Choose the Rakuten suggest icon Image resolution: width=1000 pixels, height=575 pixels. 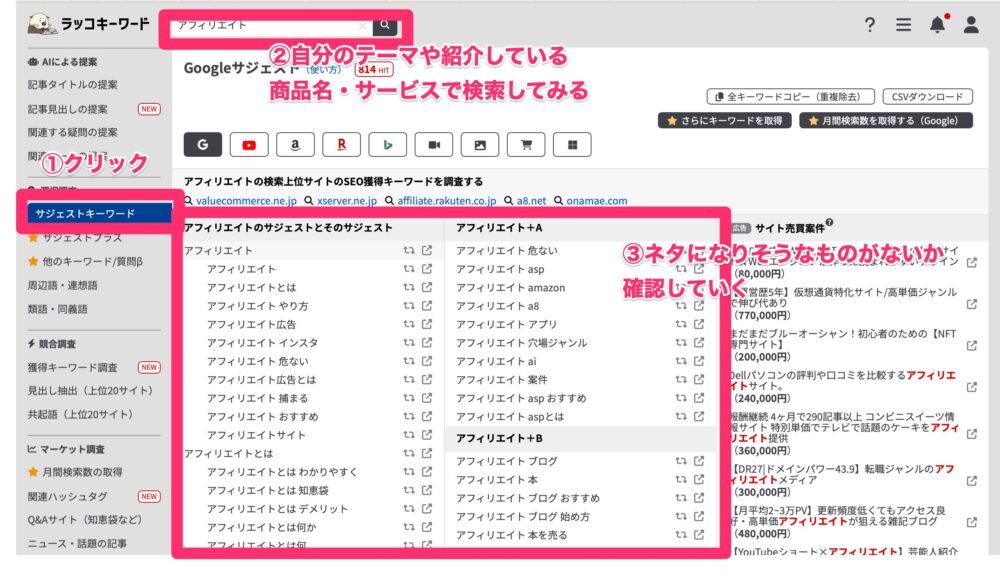tap(342, 145)
